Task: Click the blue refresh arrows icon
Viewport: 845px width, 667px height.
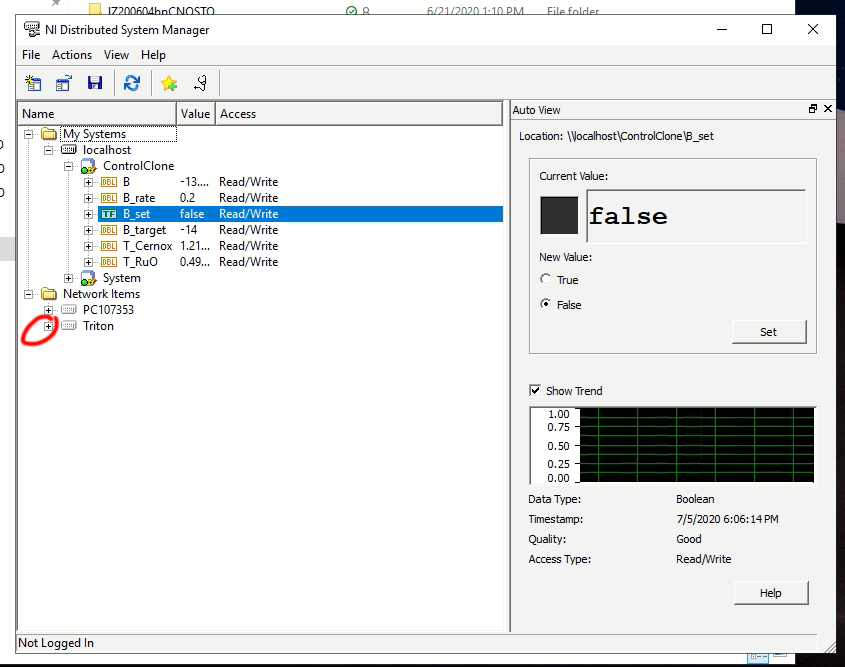Action: pyautogui.click(x=132, y=83)
